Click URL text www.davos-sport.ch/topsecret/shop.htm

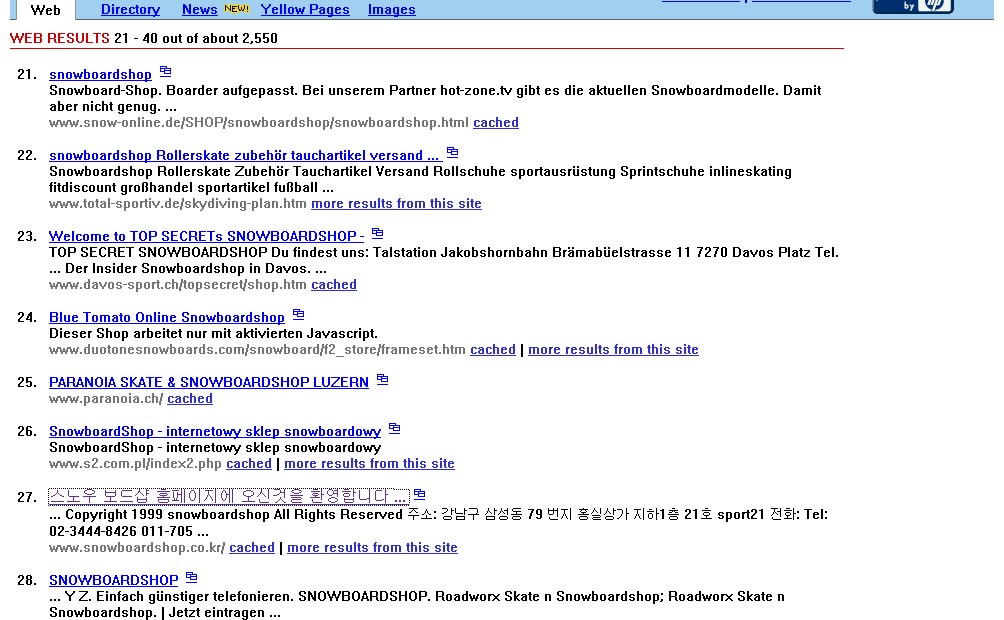pos(178,284)
